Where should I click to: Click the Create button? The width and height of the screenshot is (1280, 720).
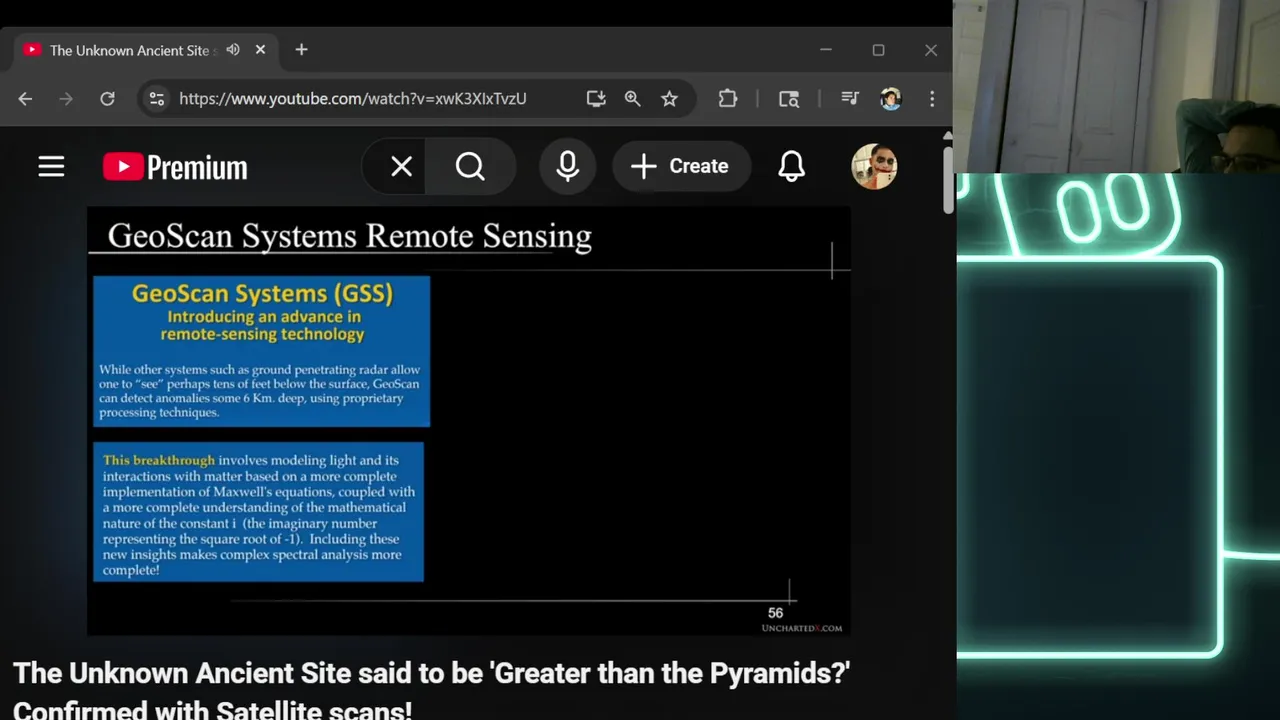coord(680,167)
